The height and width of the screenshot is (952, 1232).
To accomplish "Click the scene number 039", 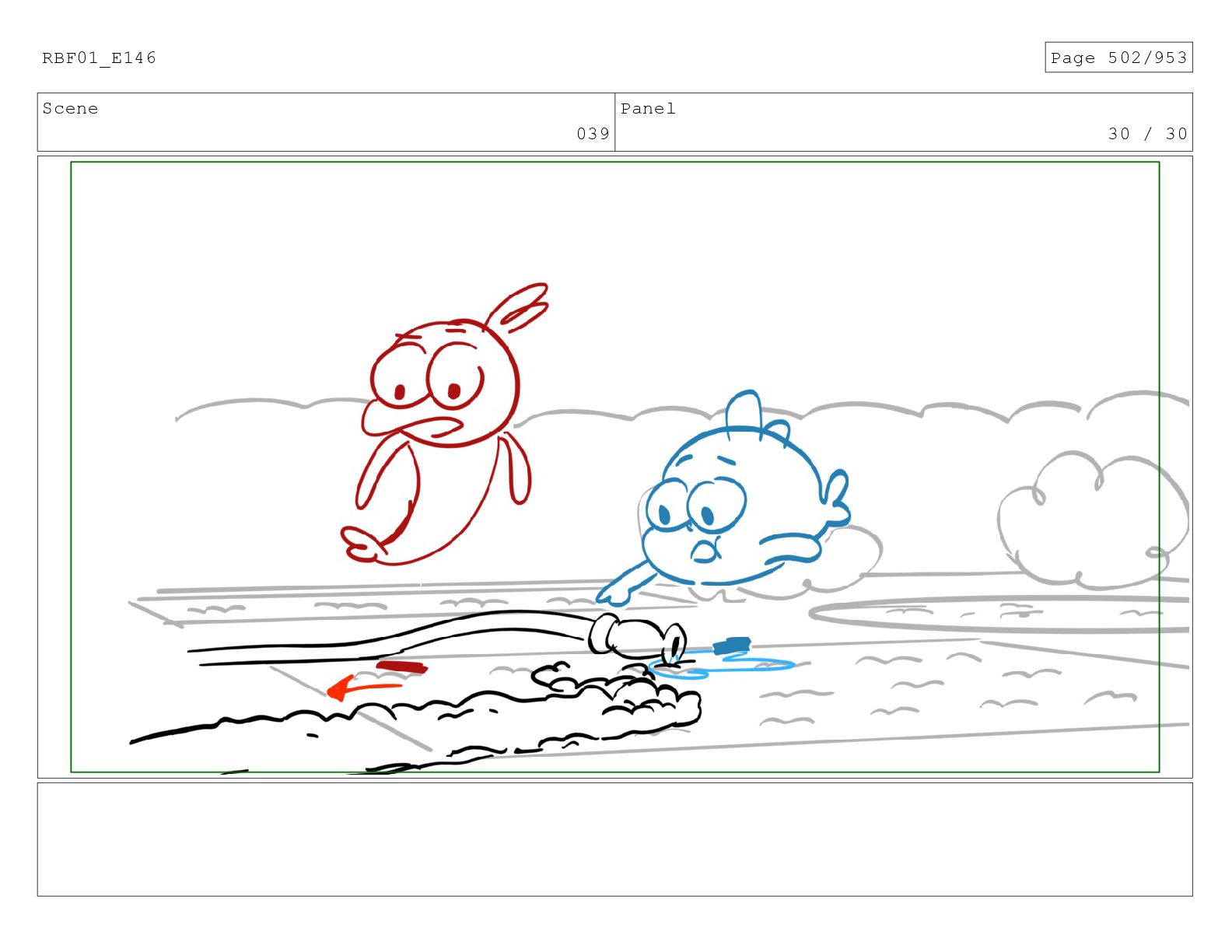I will tap(593, 134).
